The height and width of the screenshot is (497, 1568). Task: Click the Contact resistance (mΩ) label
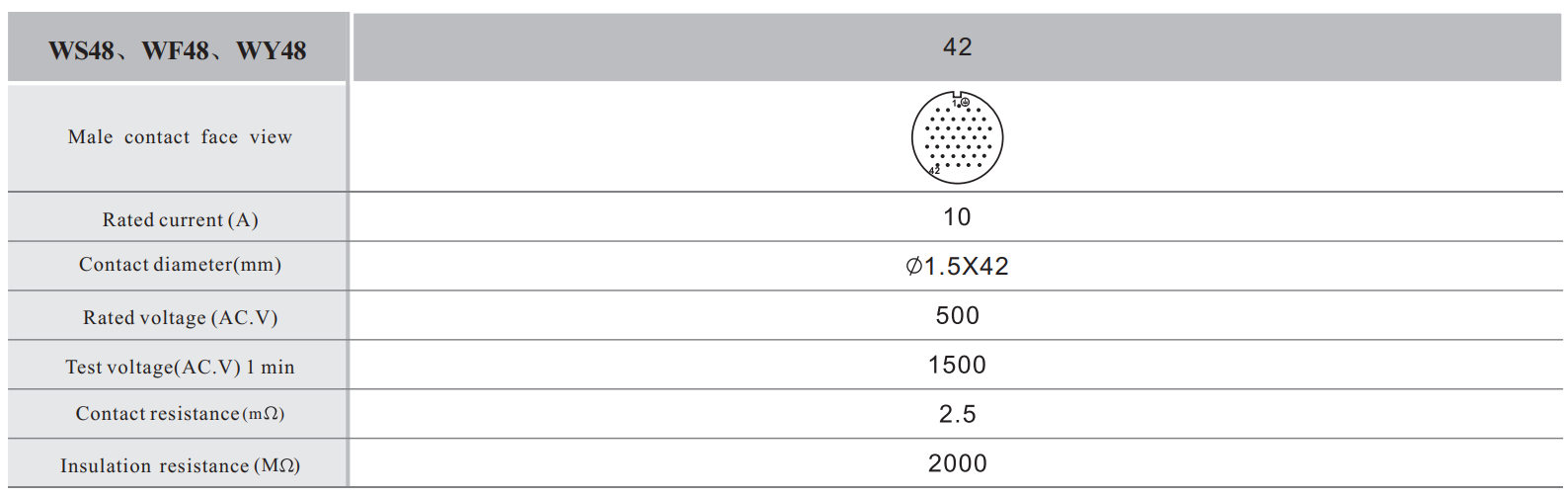pos(180,414)
